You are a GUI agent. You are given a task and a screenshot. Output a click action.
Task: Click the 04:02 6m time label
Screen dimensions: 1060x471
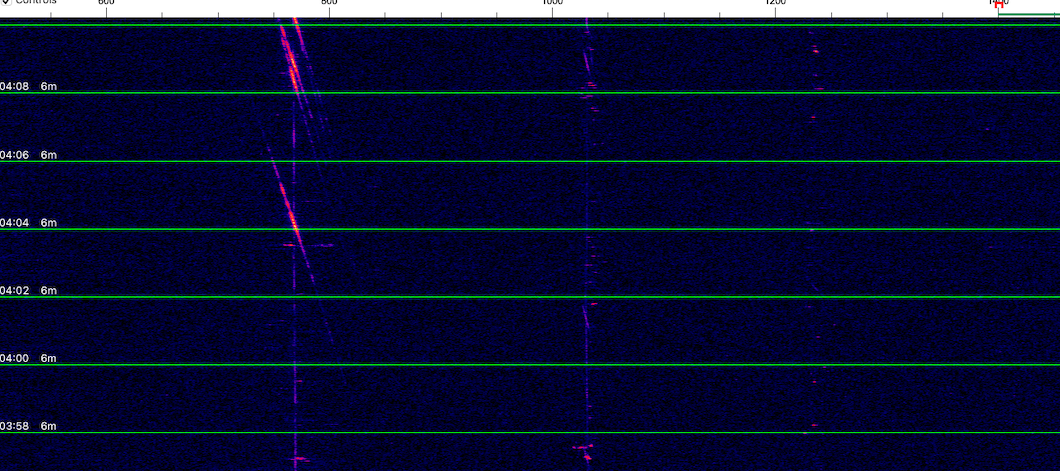click(x=28, y=291)
